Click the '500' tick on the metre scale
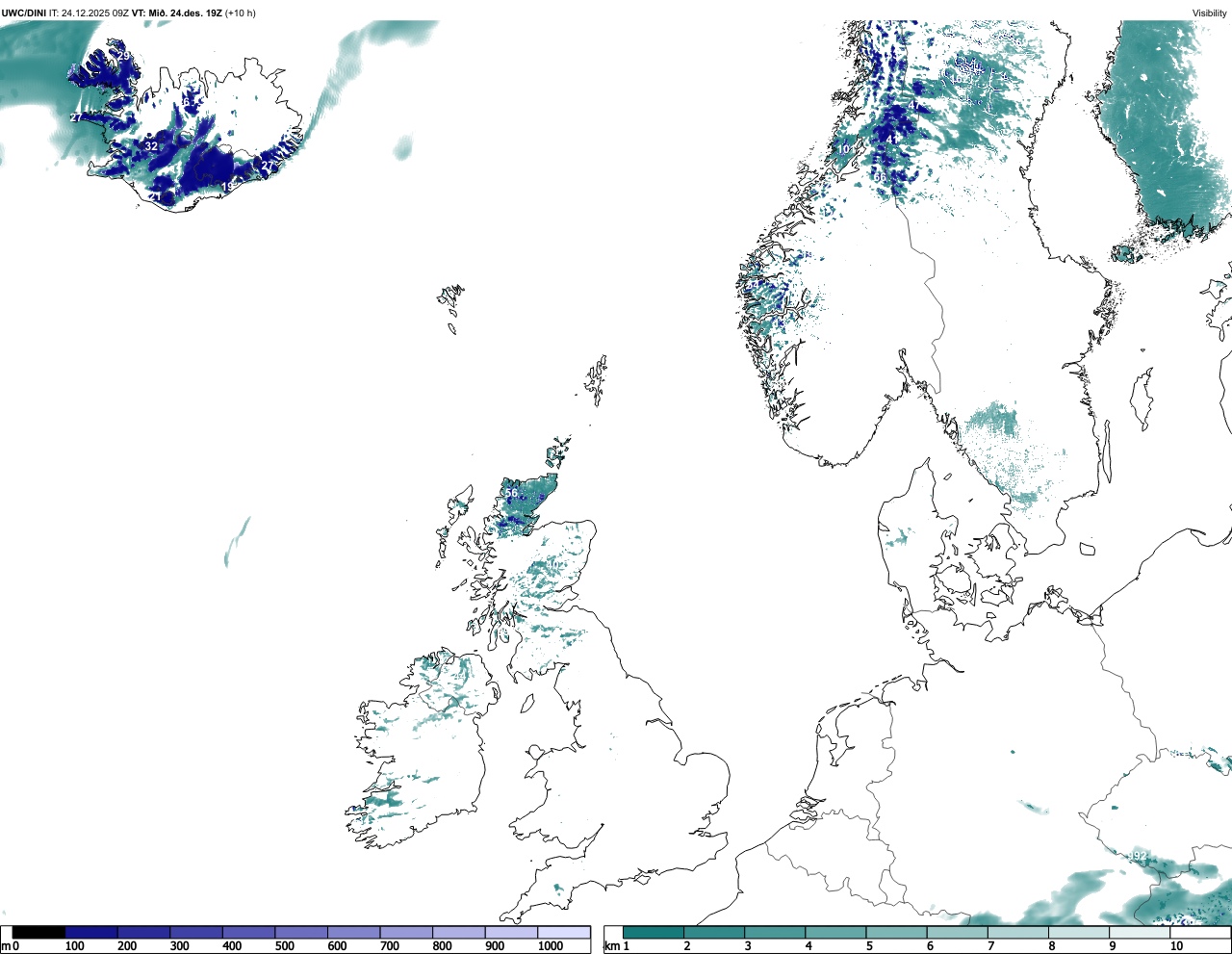1232x954 pixels. click(x=284, y=946)
